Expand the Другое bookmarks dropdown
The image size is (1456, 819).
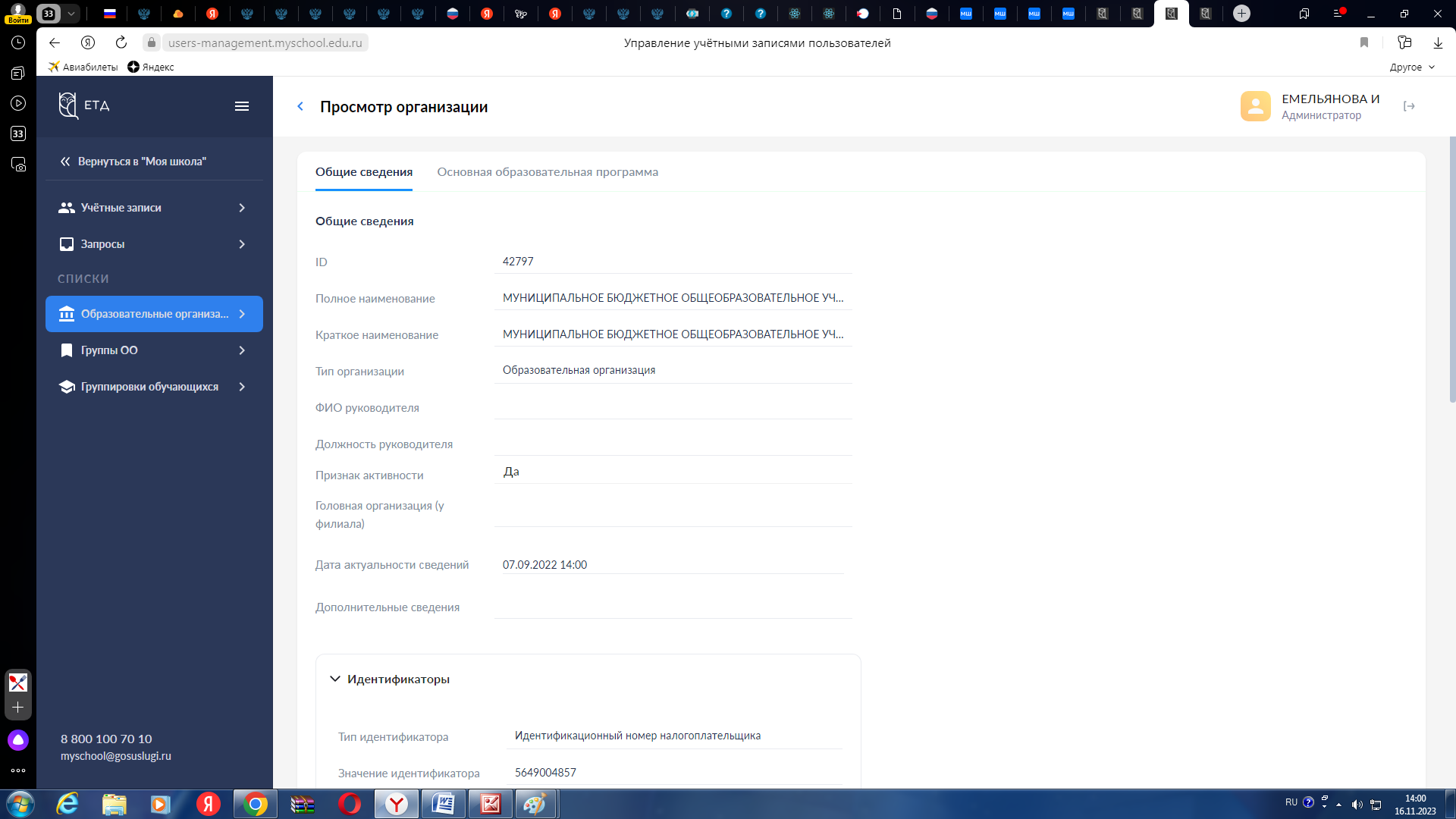(x=1412, y=67)
